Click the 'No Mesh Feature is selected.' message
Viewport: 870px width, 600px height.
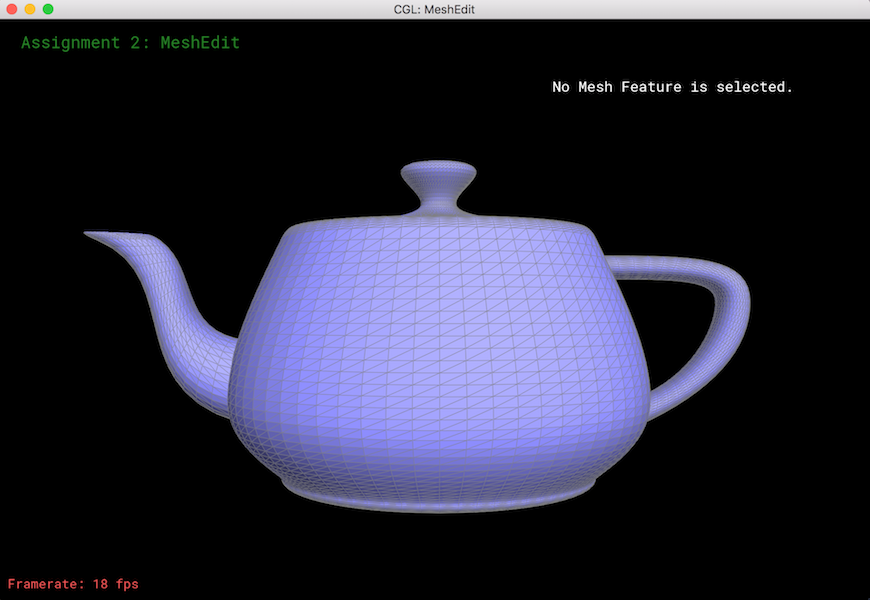coord(672,87)
